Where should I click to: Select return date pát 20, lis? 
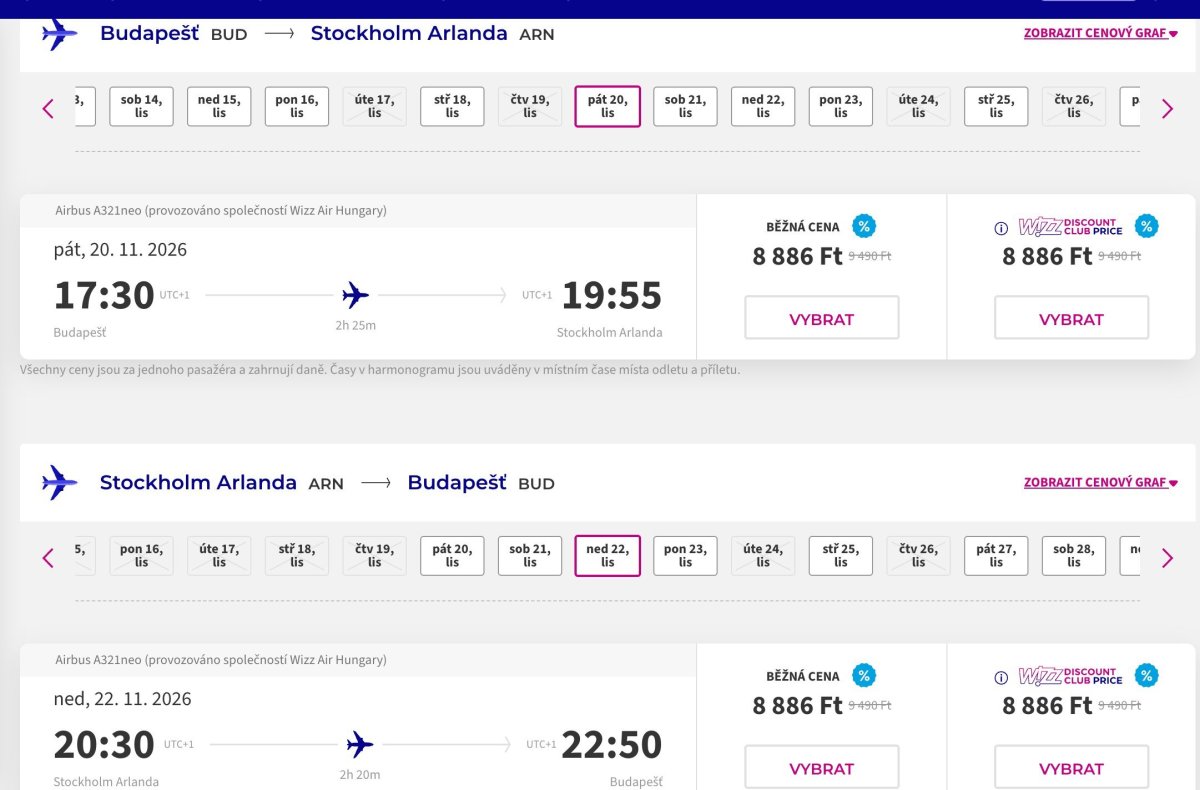(452, 555)
